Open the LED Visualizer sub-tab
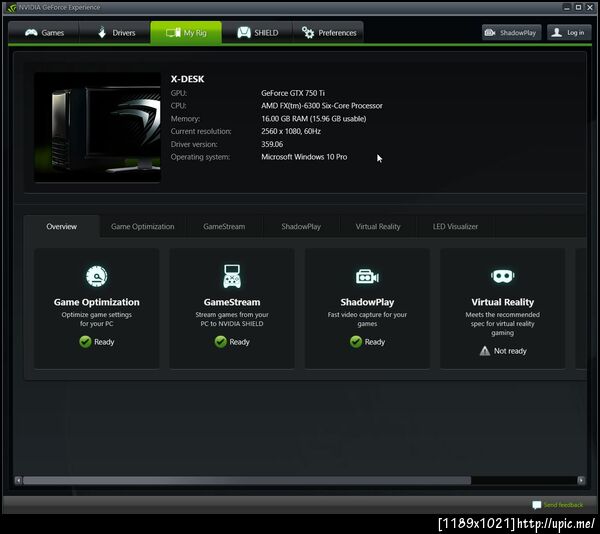This screenshot has width=600, height=534. click(455, 226)
